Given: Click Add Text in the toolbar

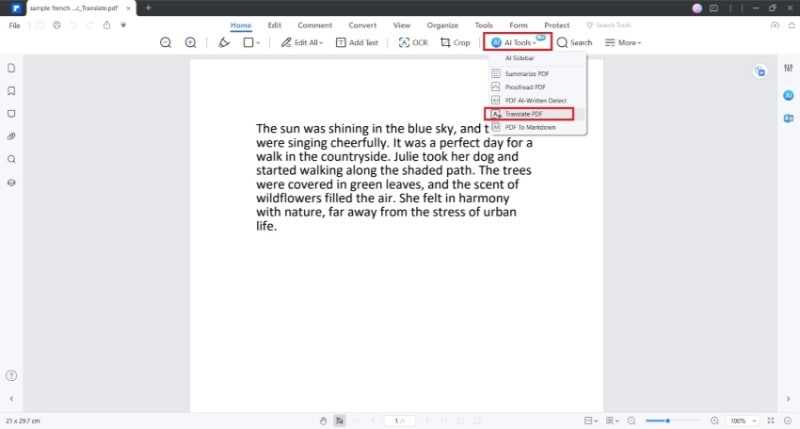Looking at the screenshot, I should pyautogui.click(x=357, y=42).
